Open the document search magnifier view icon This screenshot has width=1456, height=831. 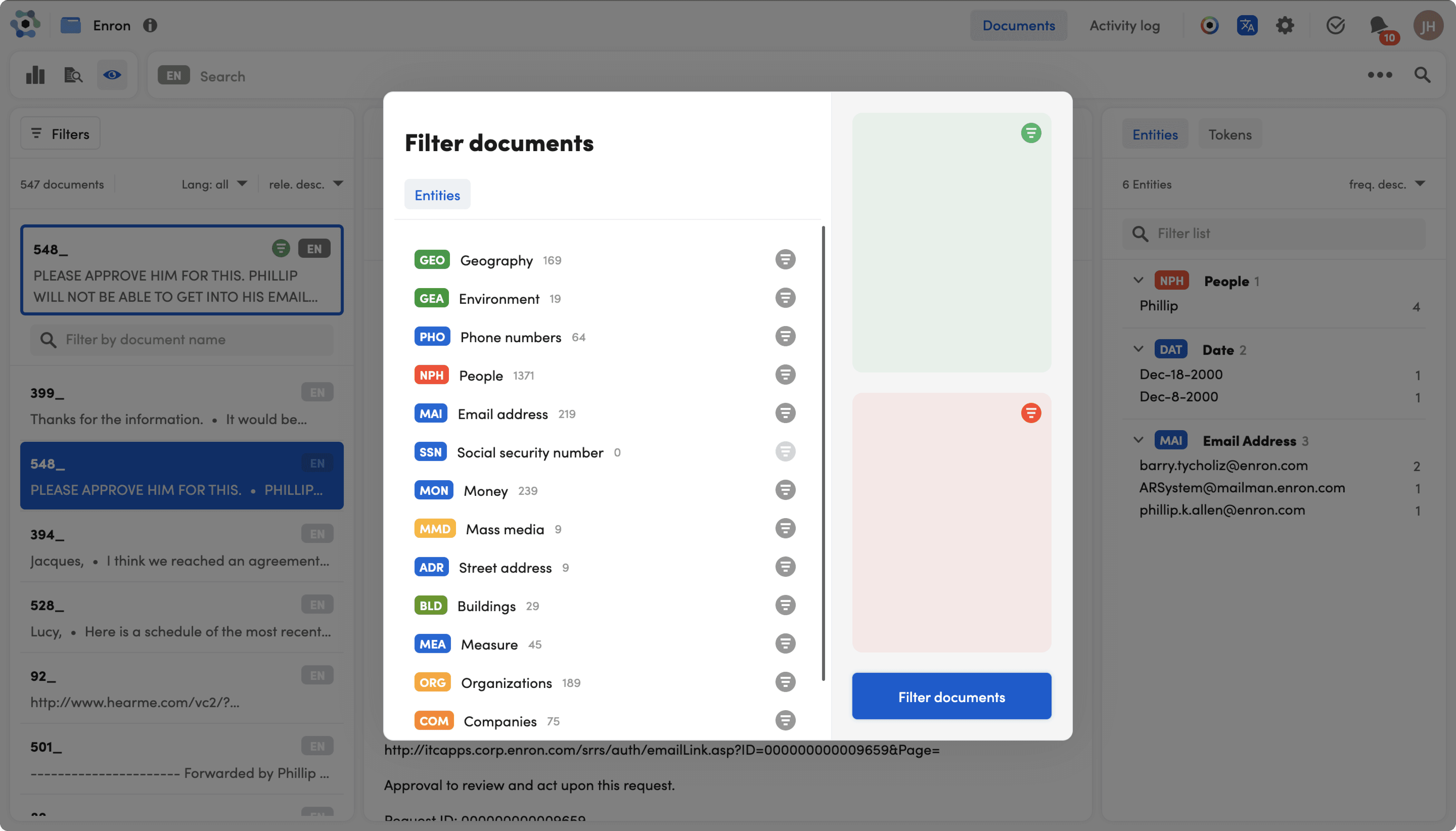coord(73,75)
